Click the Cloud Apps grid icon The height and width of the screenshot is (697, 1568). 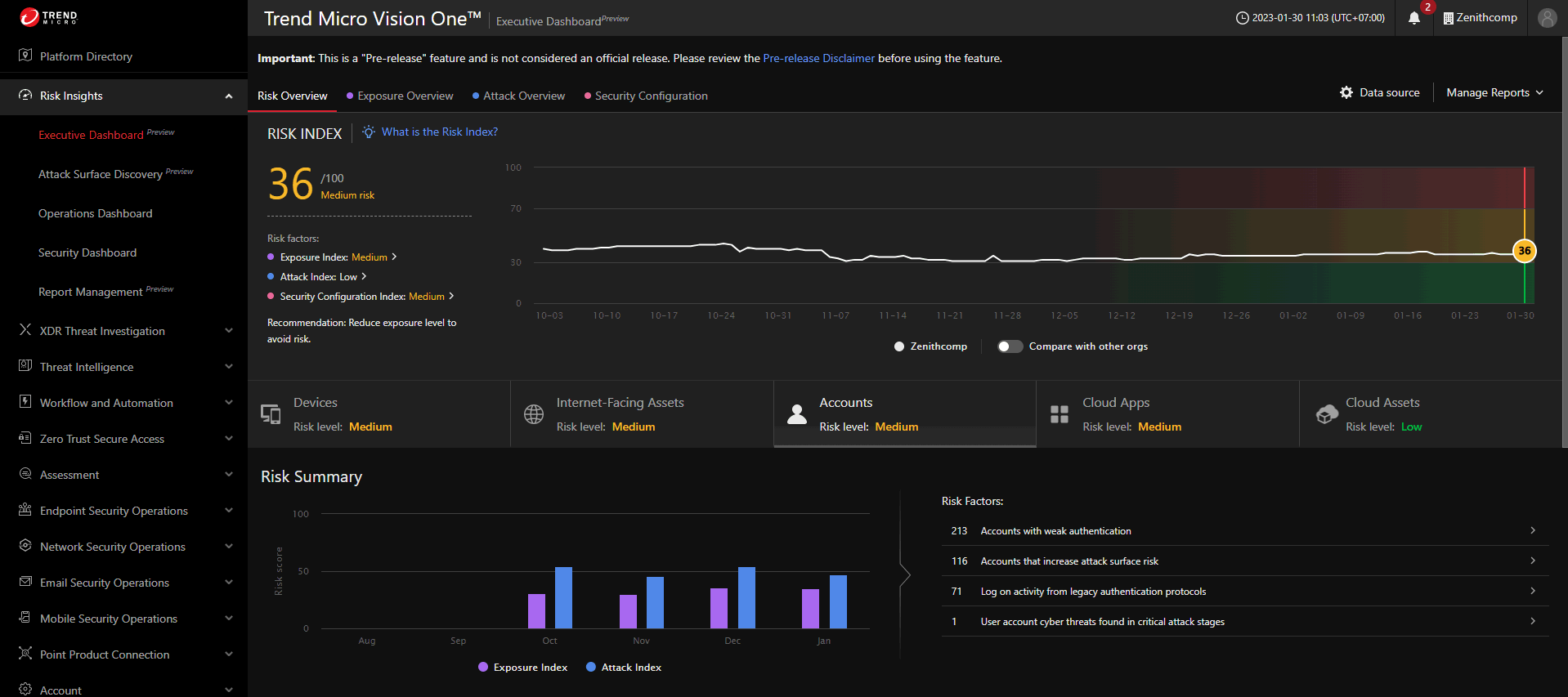1060,414
